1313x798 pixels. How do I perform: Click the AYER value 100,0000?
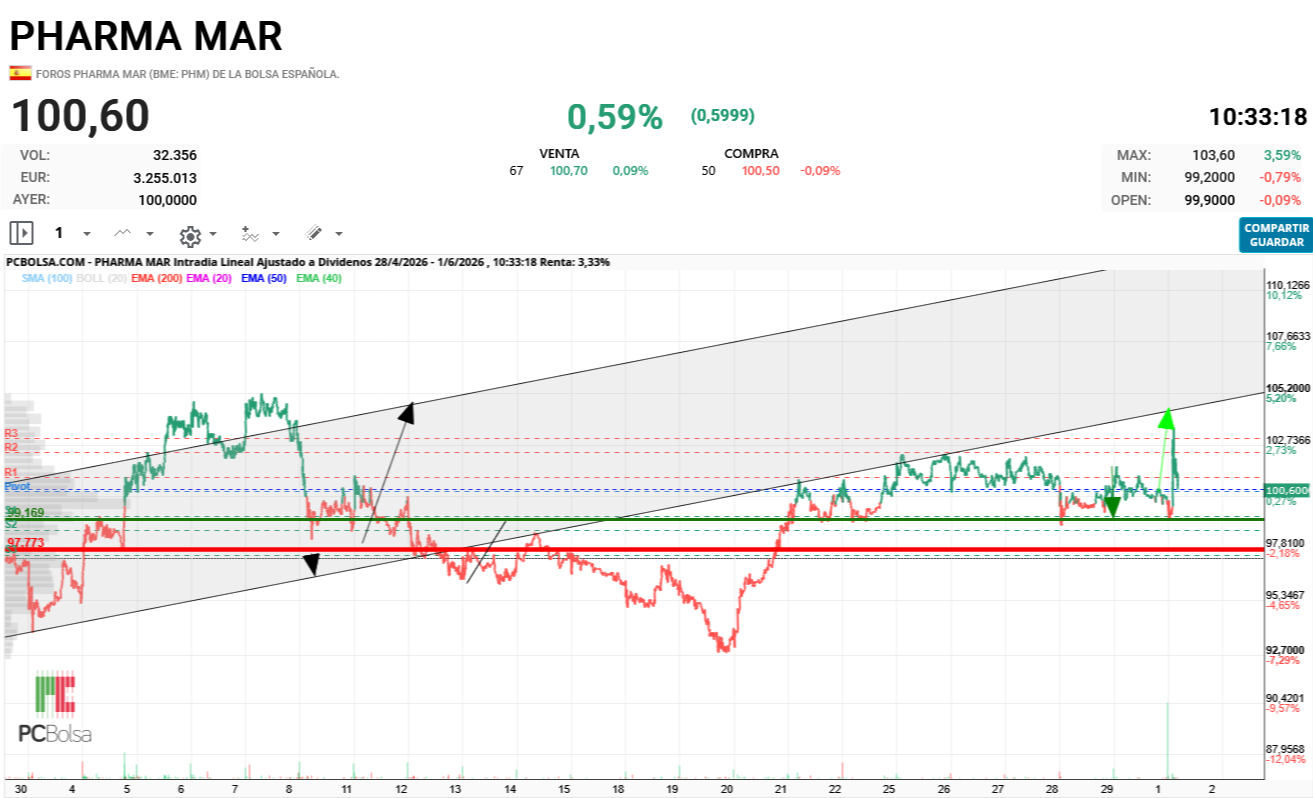[167, 199]
